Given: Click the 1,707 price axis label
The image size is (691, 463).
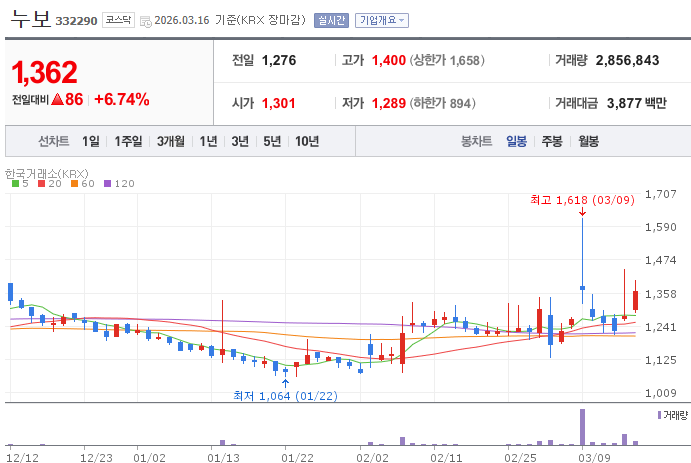Looking at the screenshot, I should click(660, 194).
